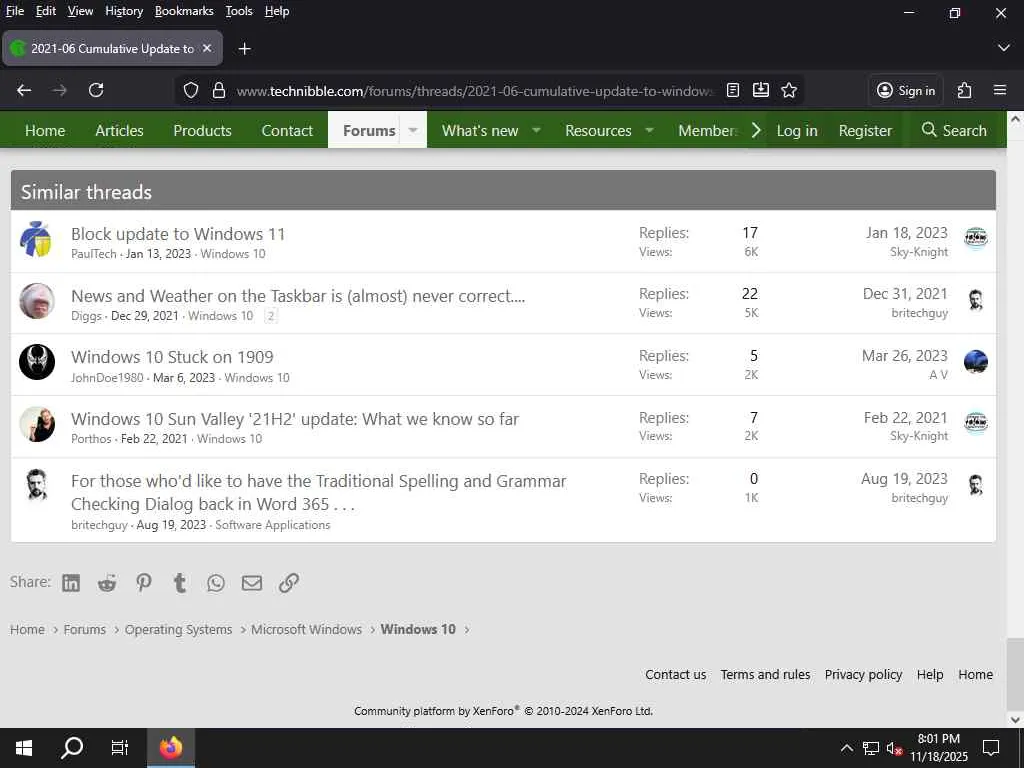
Task: Open Porthos' avatar image
Action: (x=37, y=424)
